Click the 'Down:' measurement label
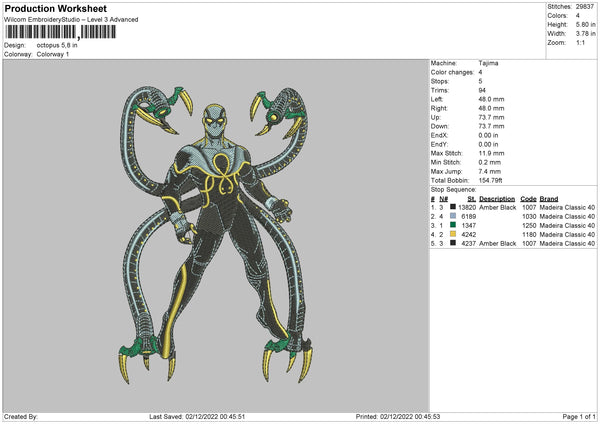The width and height of the screenshot is (600, 424). click(x=439, y=126)
